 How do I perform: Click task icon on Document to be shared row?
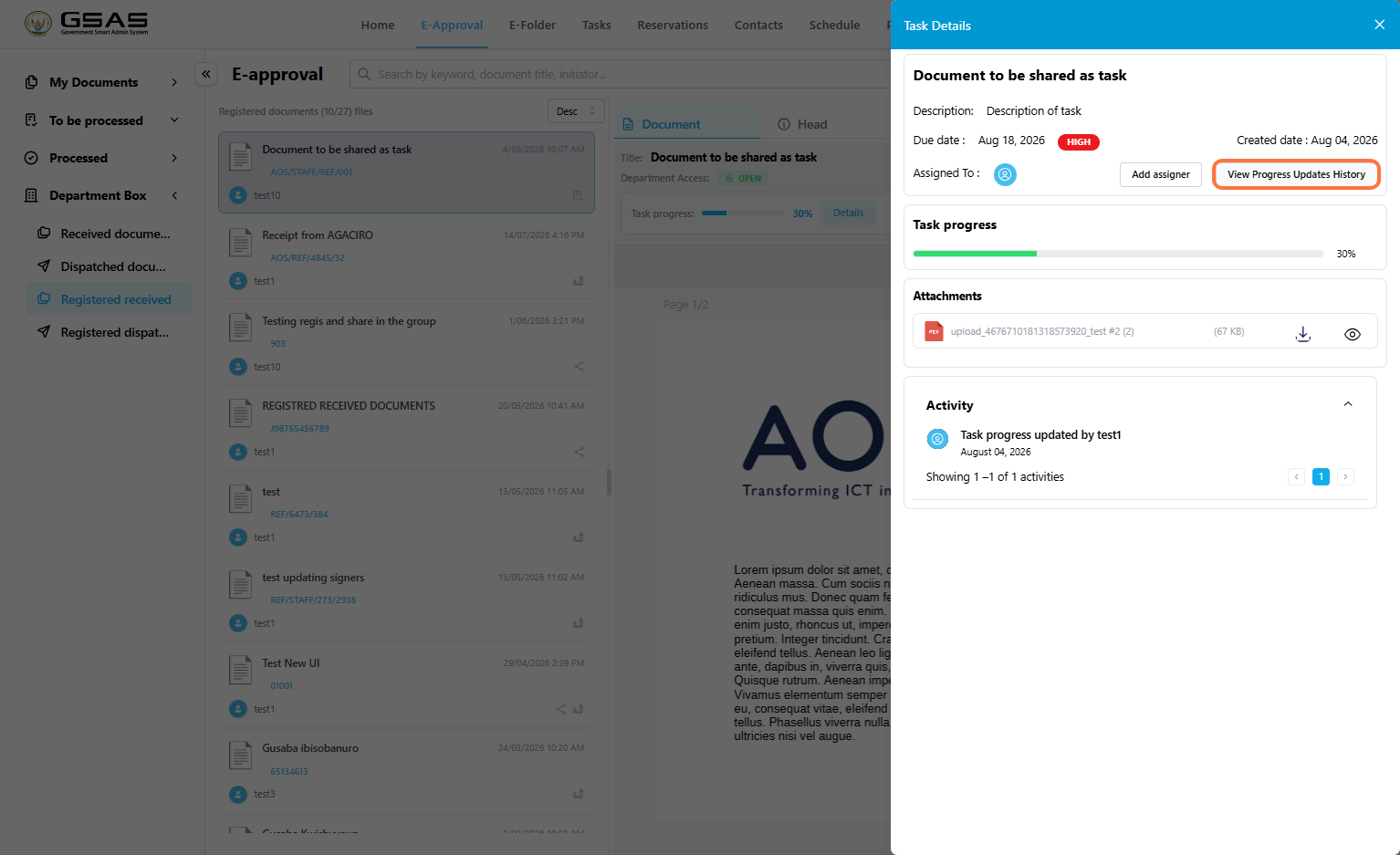pos(578,195)
